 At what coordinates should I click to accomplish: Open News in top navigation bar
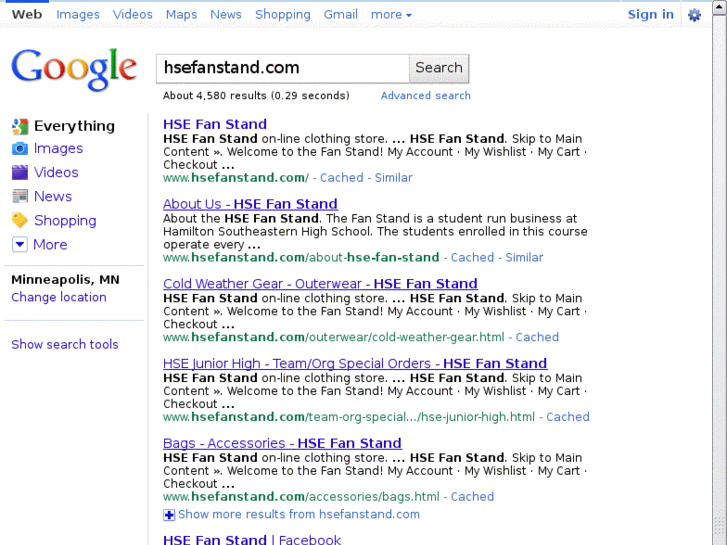(x=226, y=14)
